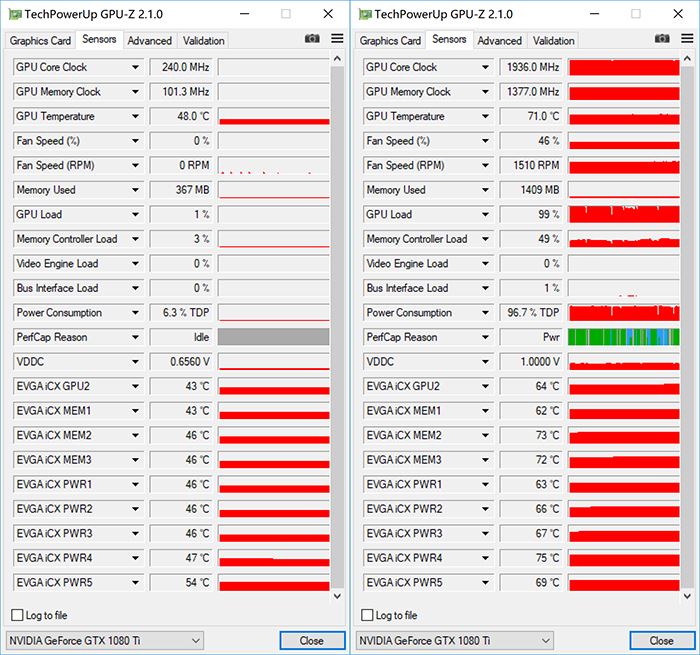Screen dimensions: 700x655
Task: Click GPU-Z title bar app icon in left window
Action: [13, 13]
